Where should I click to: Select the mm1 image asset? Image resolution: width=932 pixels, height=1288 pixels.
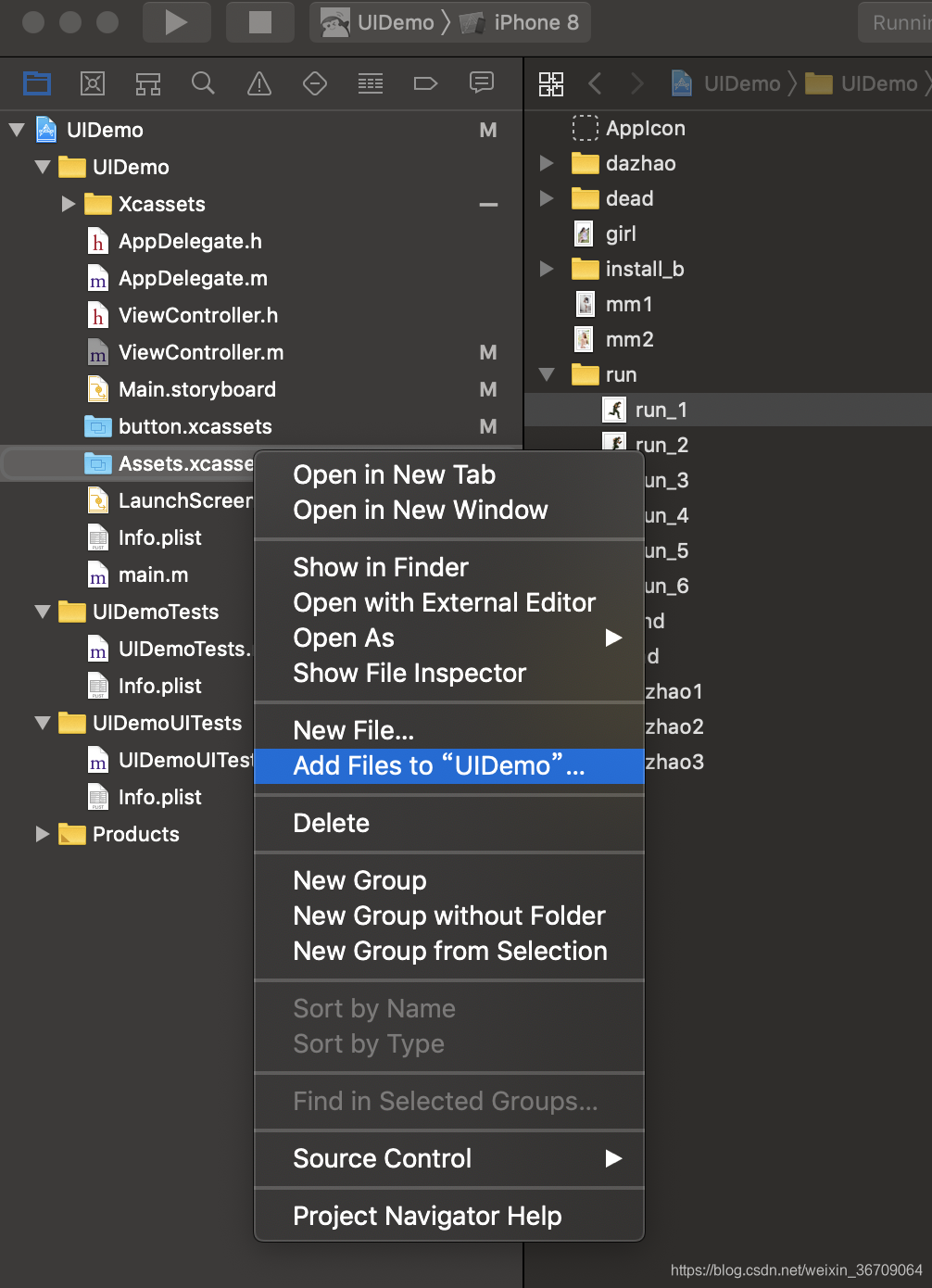pos(629,304)
